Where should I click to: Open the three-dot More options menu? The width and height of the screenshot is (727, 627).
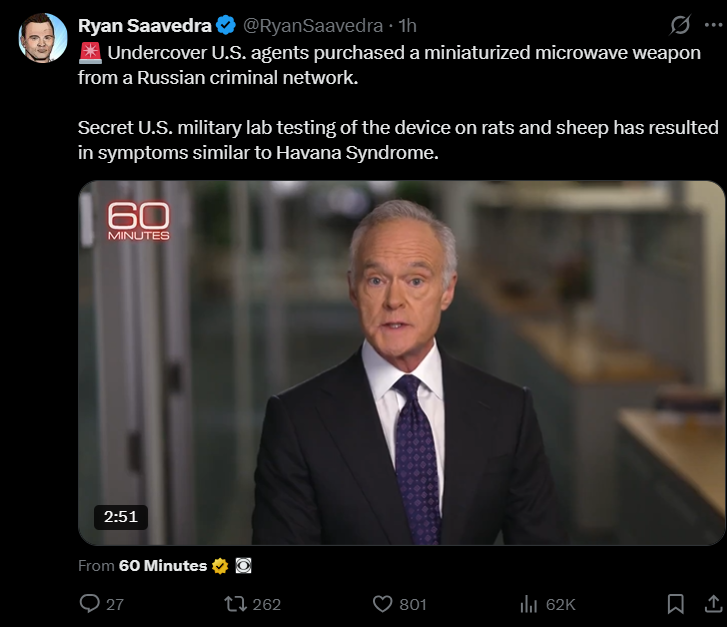[x=713, y=25]
